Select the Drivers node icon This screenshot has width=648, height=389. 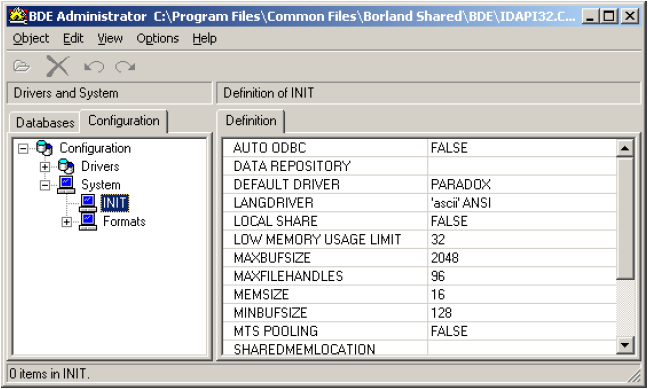tap(66, 166)
